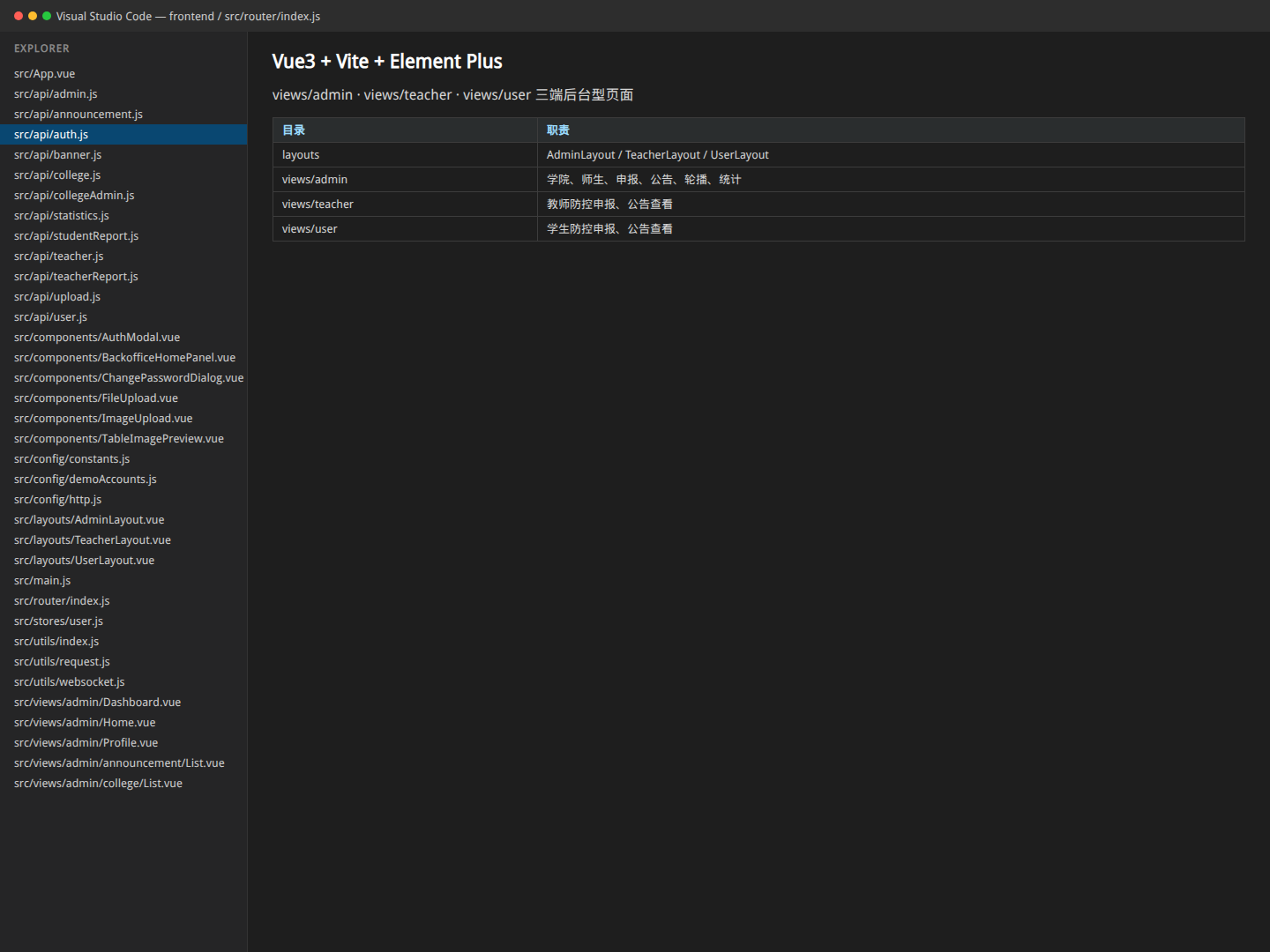Screen dimensions: 1270x952
Task: Open src/api/statistics.js file
Action: tap(123, 216)
